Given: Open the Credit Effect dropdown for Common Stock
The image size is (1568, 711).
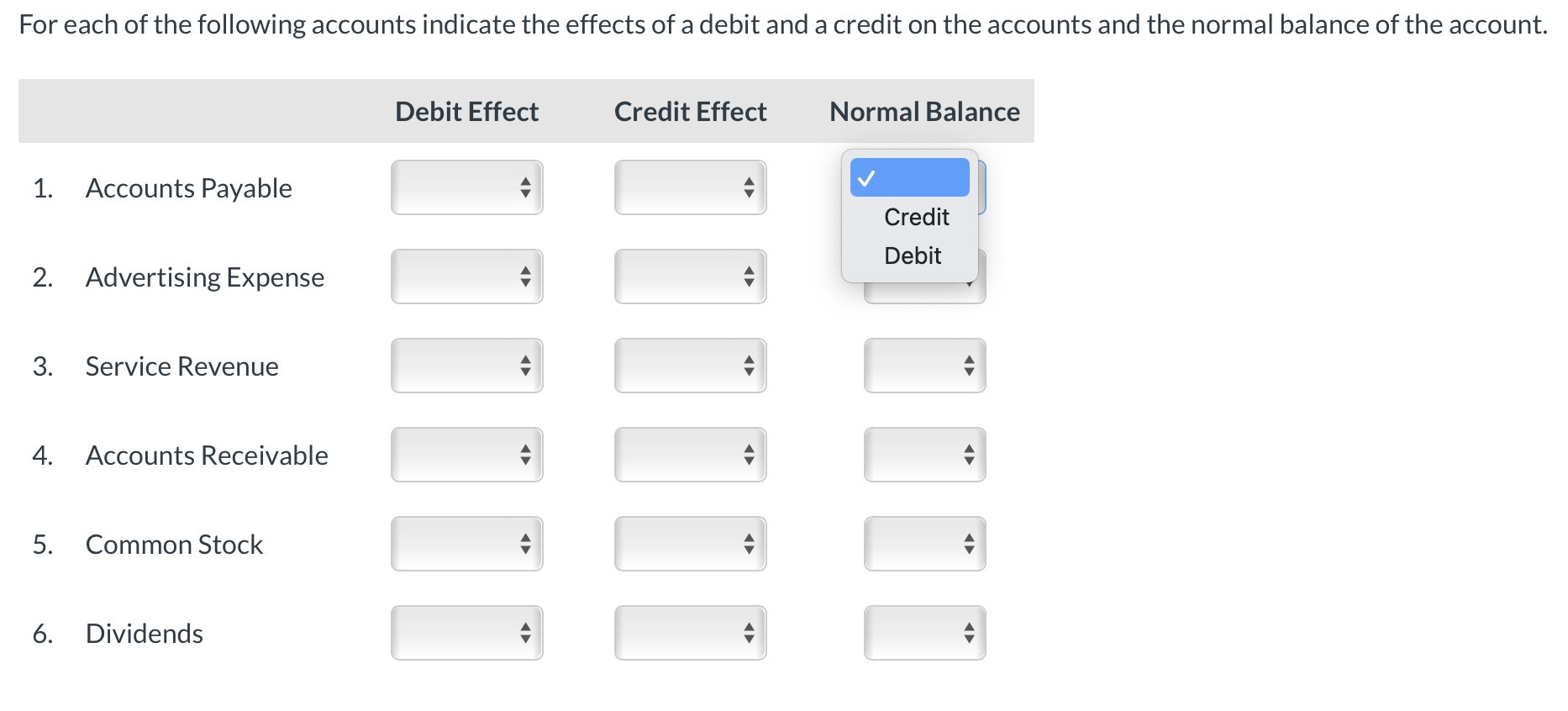Looking at the screenshot, I should 690,544.
